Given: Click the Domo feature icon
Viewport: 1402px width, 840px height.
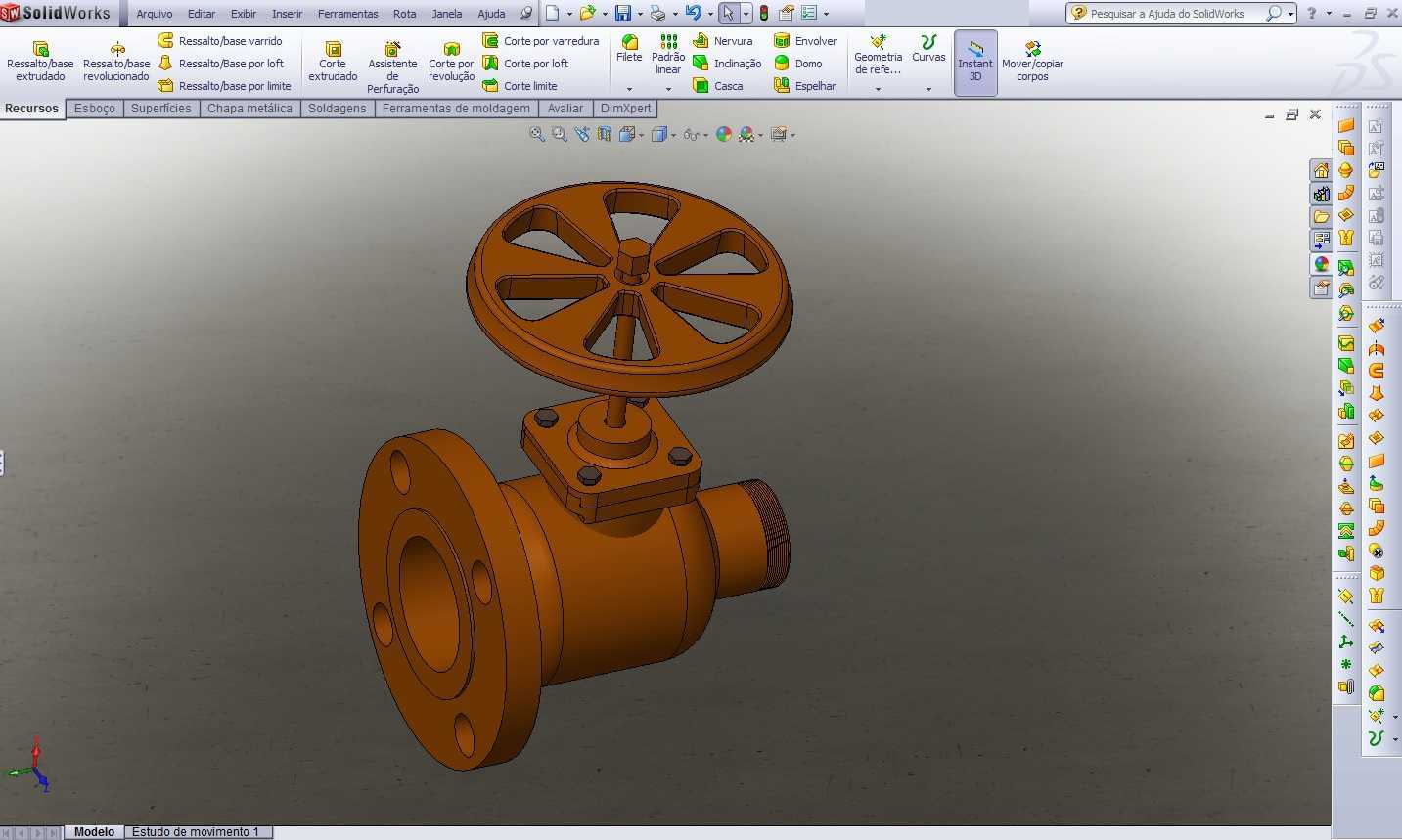Looking at the screenshot, I should [x=782, y=64].
